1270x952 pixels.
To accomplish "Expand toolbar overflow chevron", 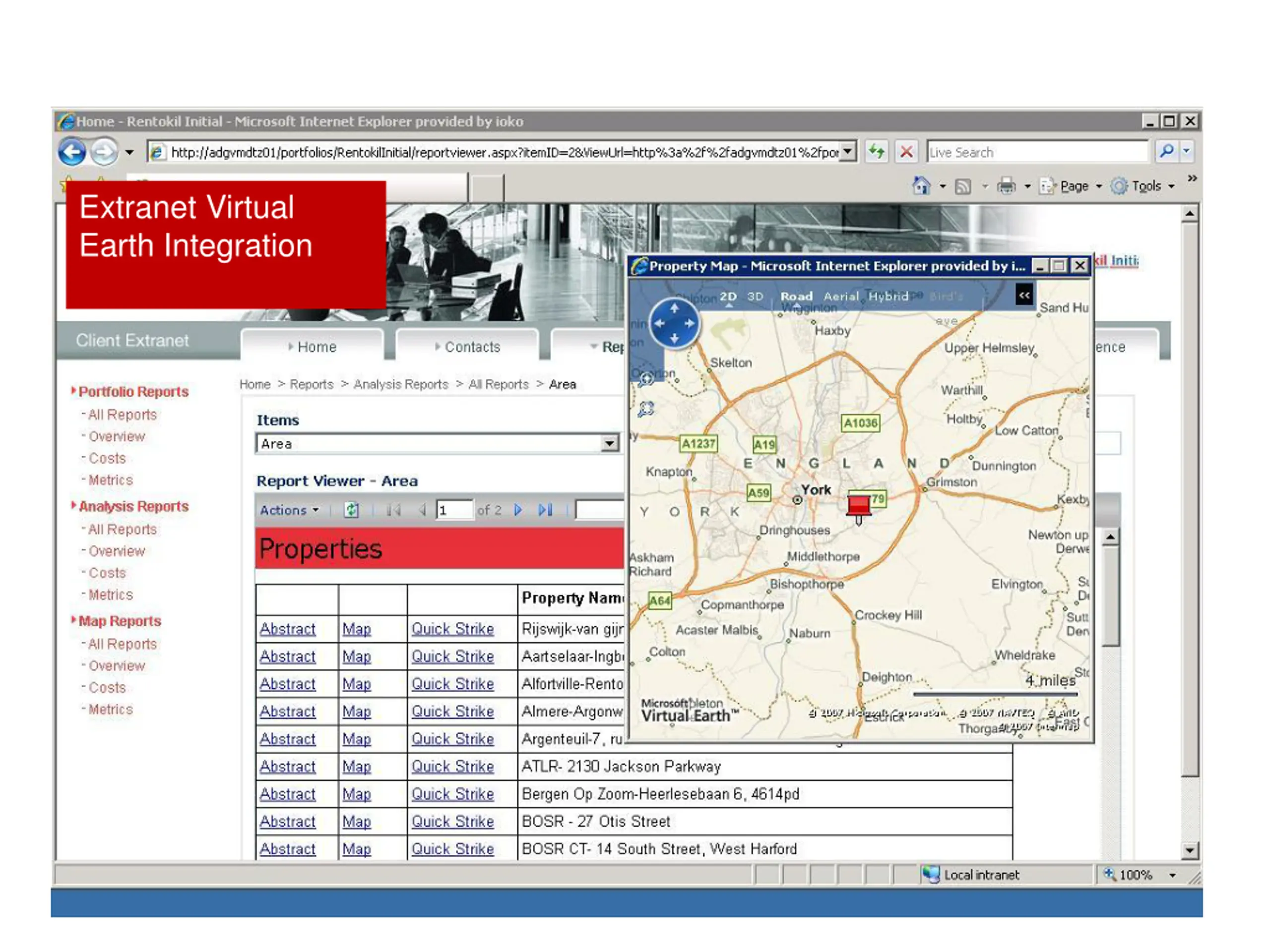I will point(1192,178).
